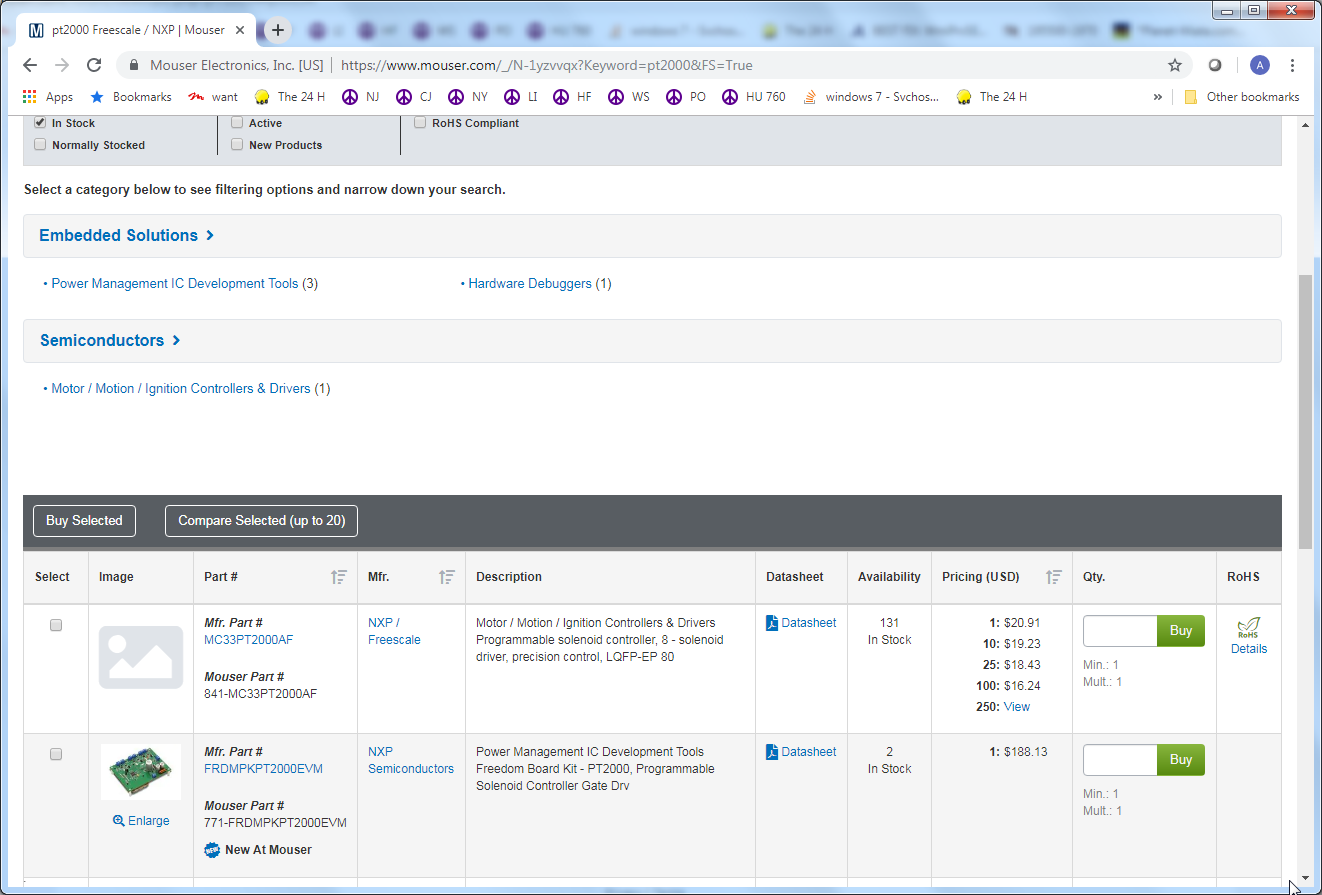Expand the Embedded Solutions category
This screenshot has height=895, width=1322.
[127, 236]
